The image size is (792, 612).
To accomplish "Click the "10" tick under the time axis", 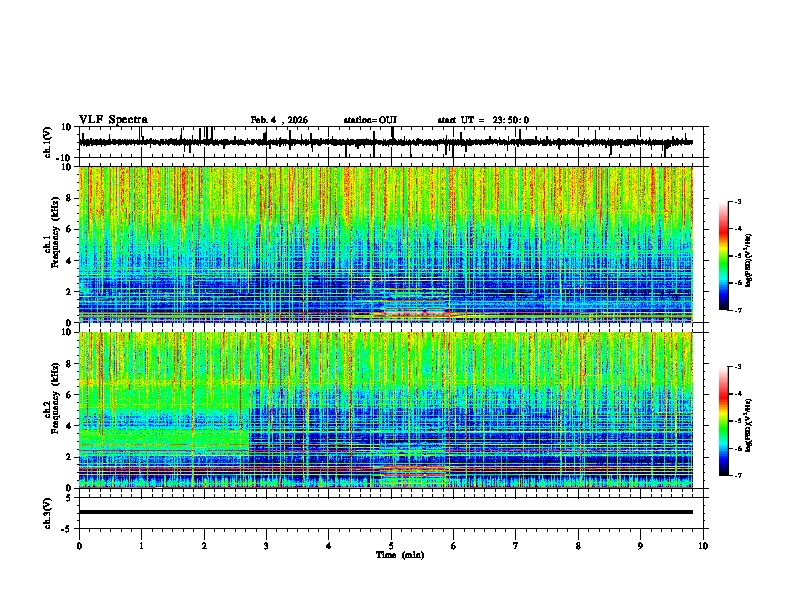I will 703,546.
